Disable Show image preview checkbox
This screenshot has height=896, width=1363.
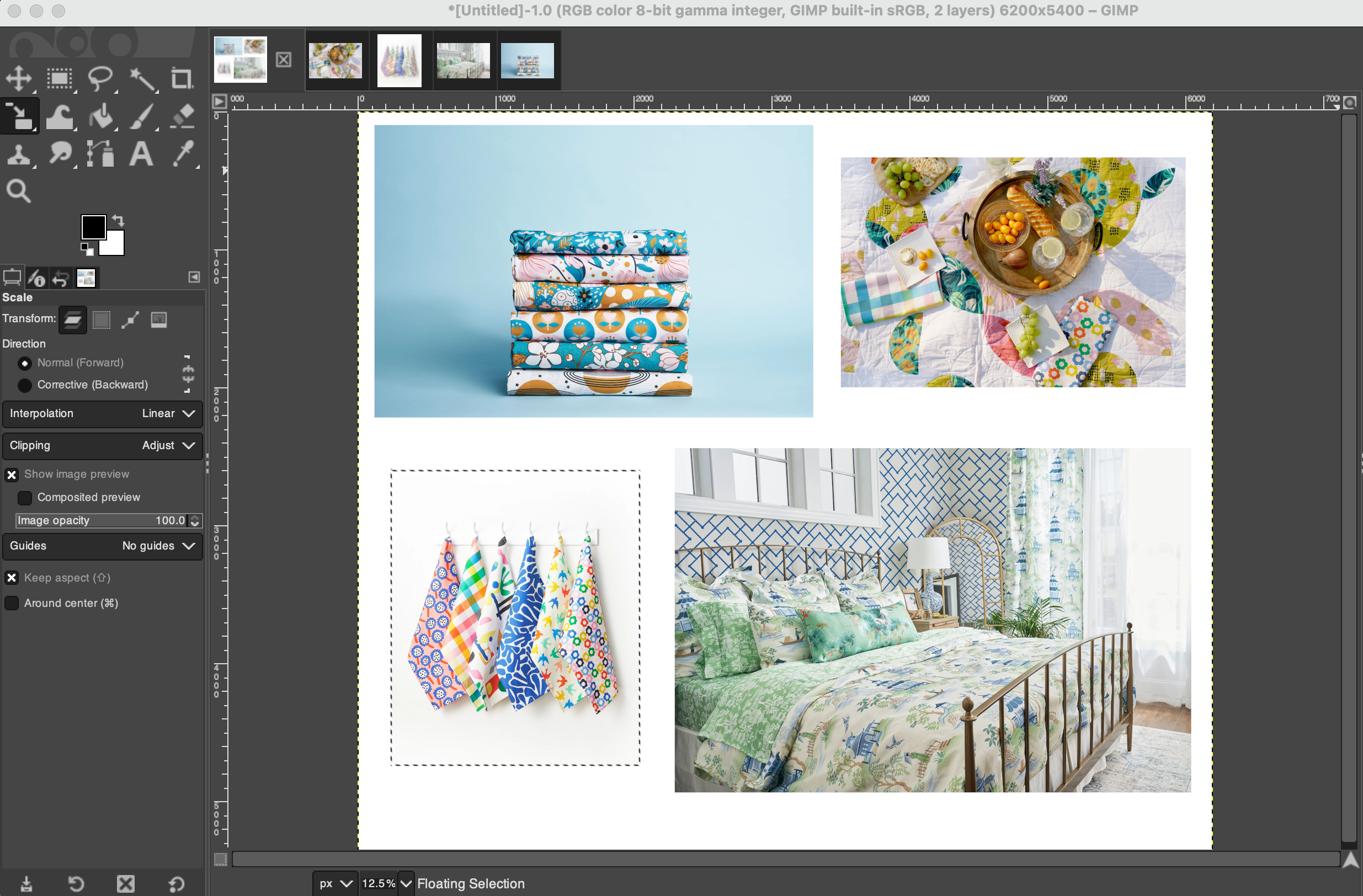click(x=12, y=474)
